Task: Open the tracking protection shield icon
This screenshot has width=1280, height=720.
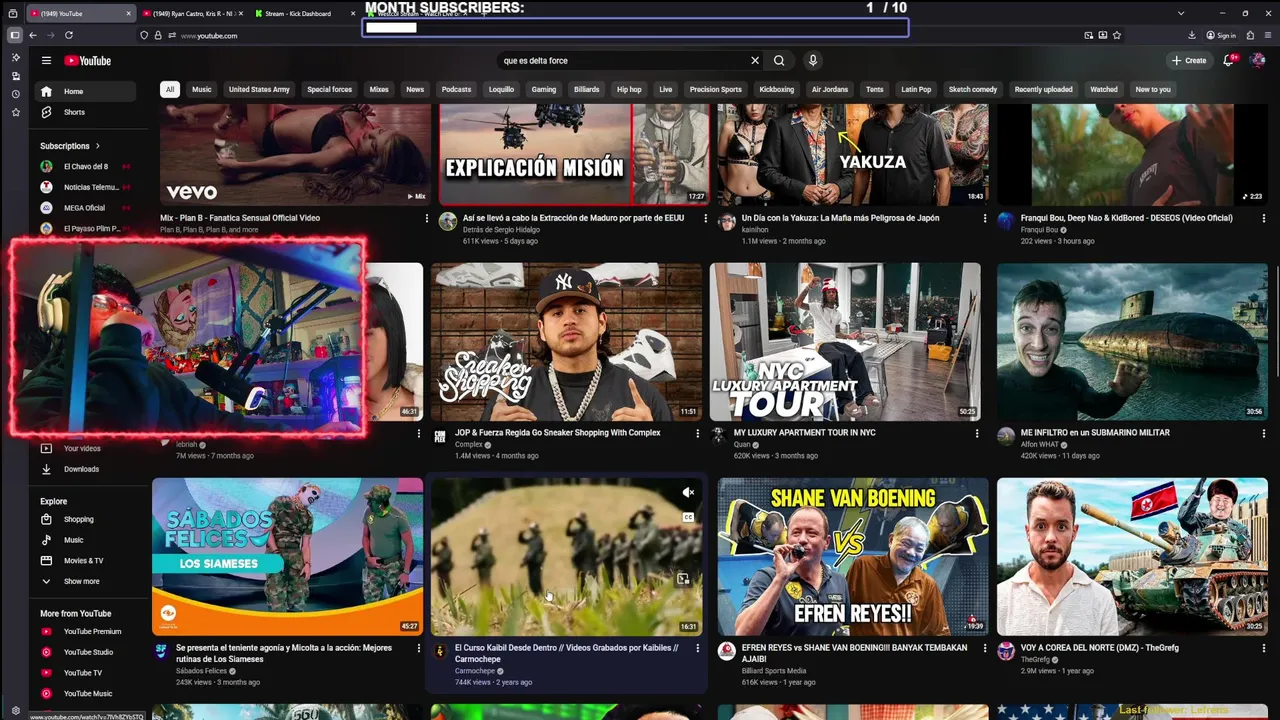Action: point(145,35)
